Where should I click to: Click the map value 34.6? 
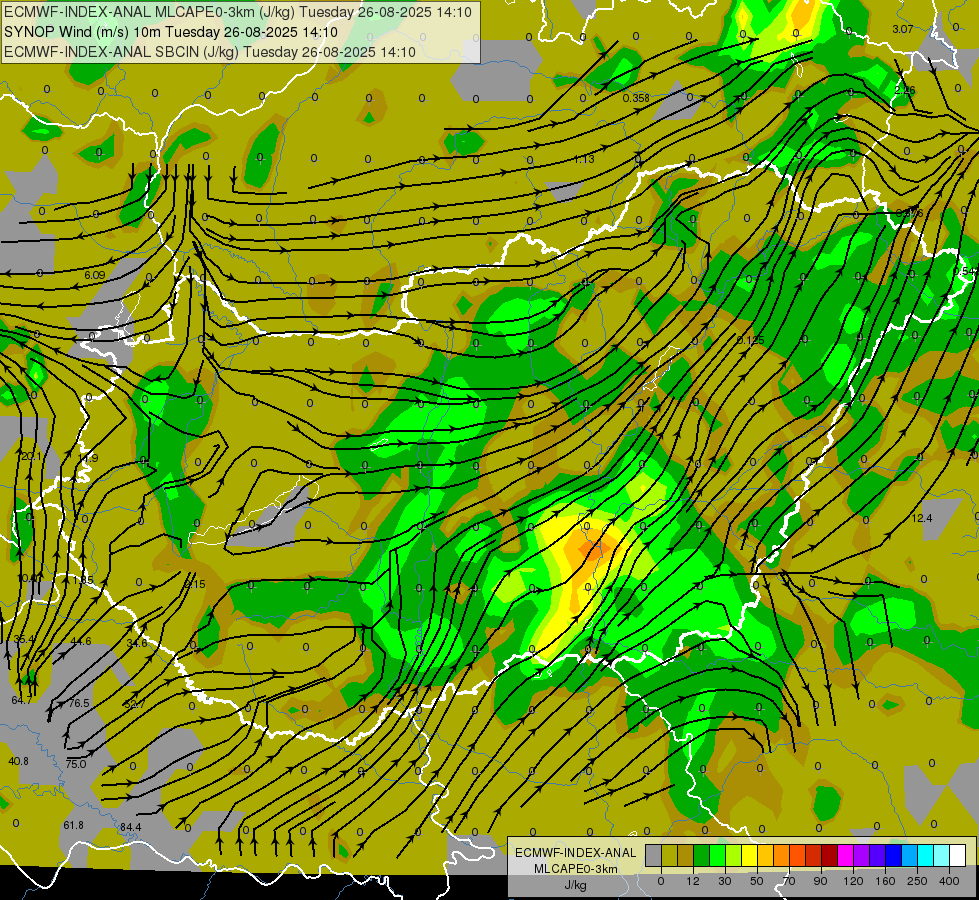[x=137, y=643]
